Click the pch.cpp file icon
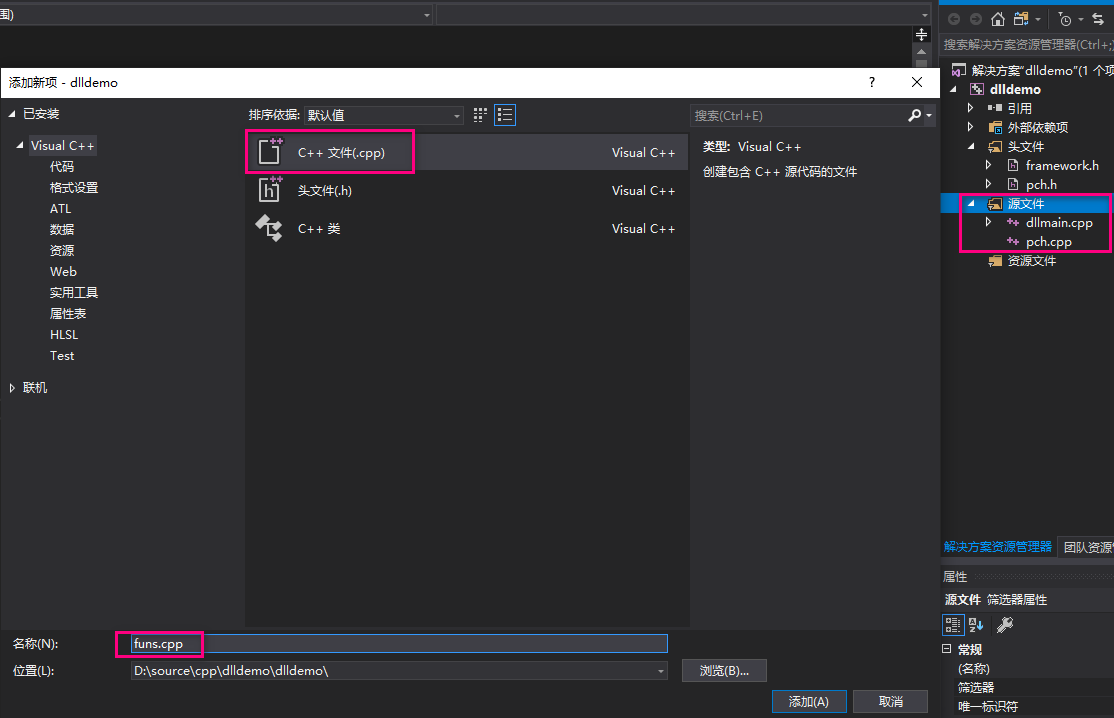Viewport: 1114px width, 718px height. point(1013,241)
